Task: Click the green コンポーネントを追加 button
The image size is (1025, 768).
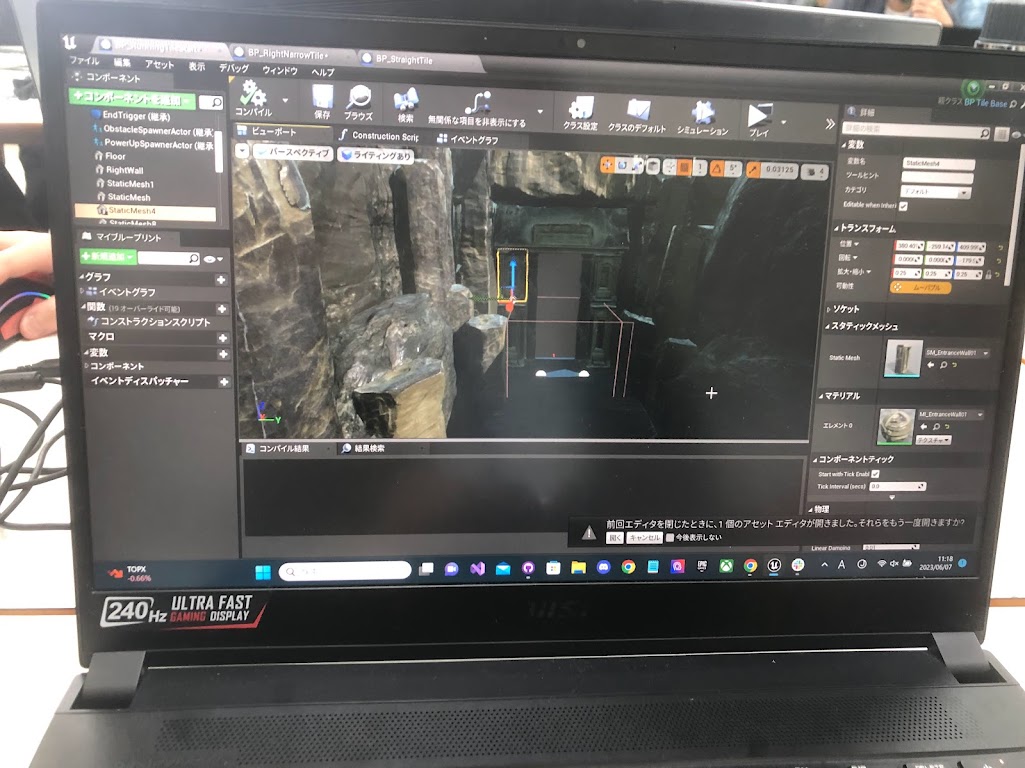Action: point(132,98)
